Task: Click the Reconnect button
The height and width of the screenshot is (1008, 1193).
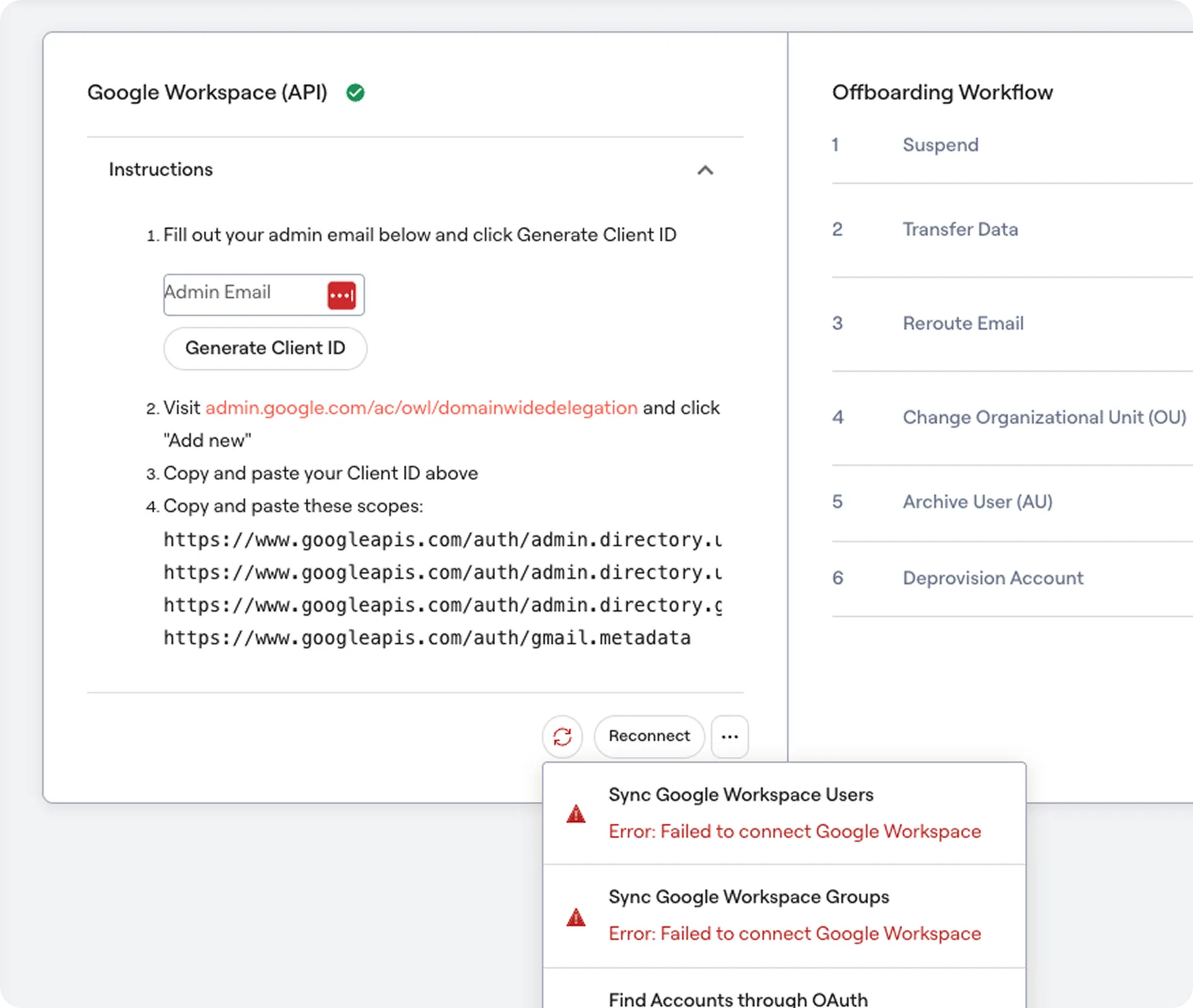Action: coord(649,736)
